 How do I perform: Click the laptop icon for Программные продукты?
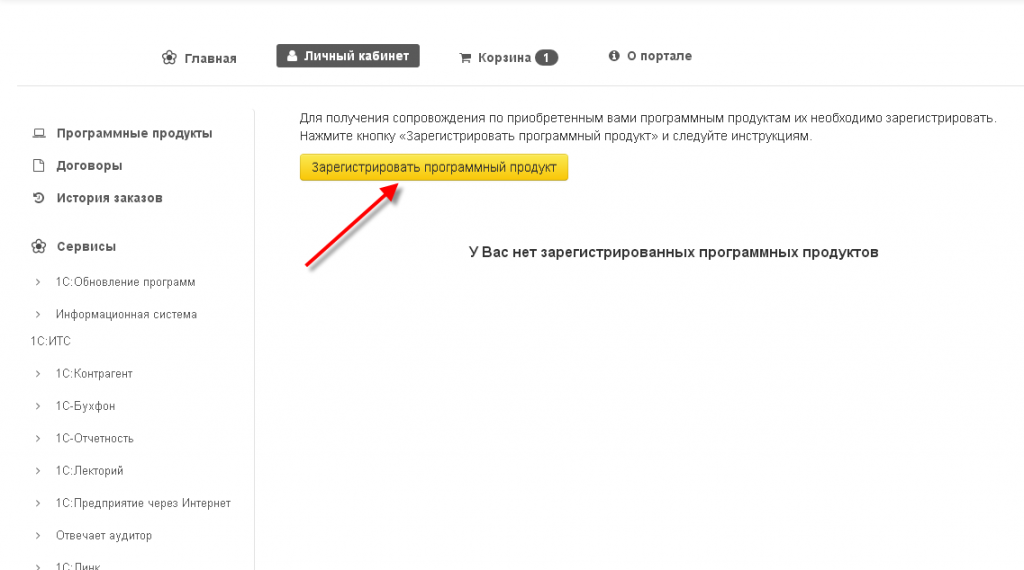(39, 133)
